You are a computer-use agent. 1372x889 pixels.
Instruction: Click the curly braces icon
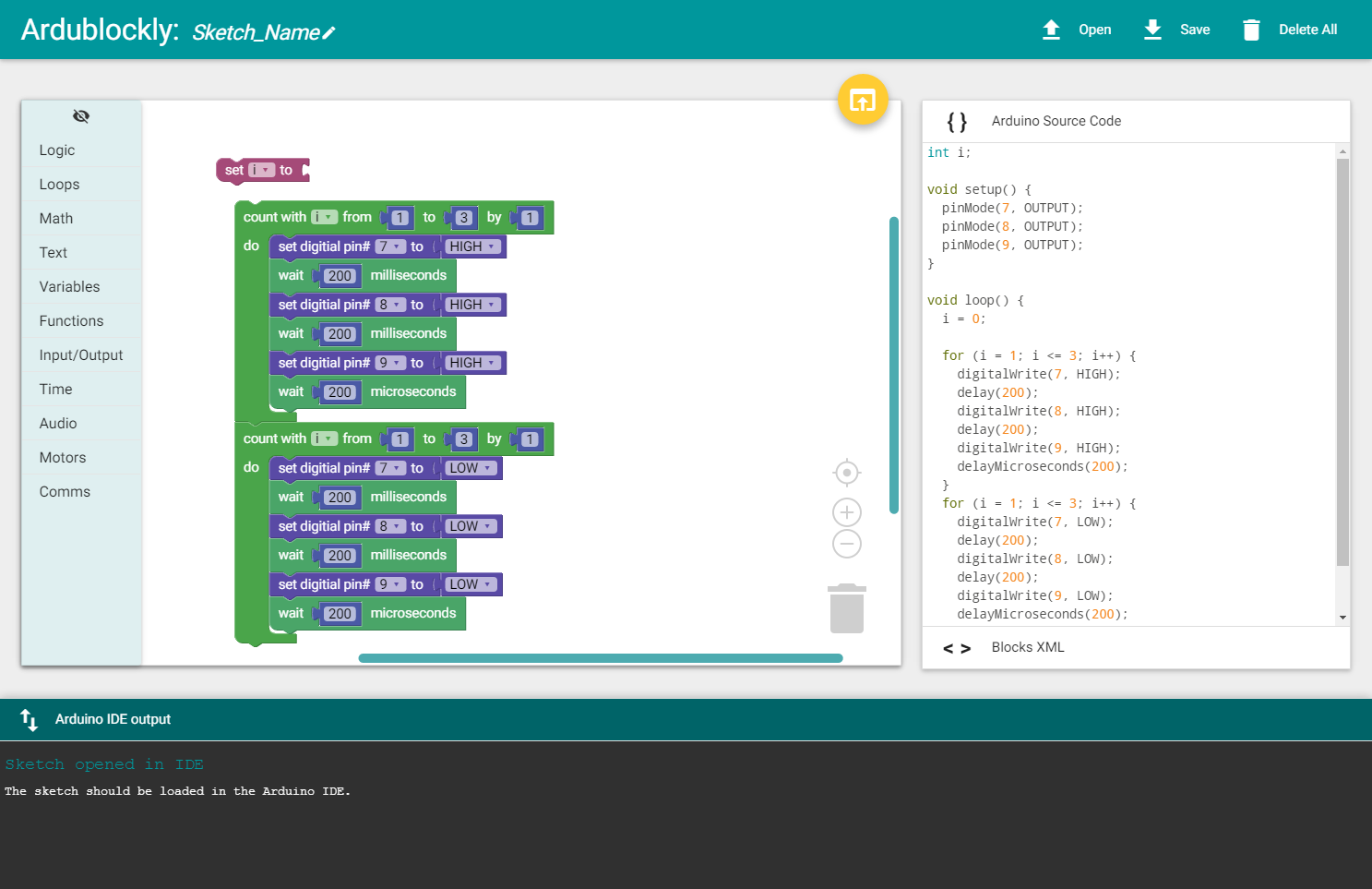pos(957,122)
